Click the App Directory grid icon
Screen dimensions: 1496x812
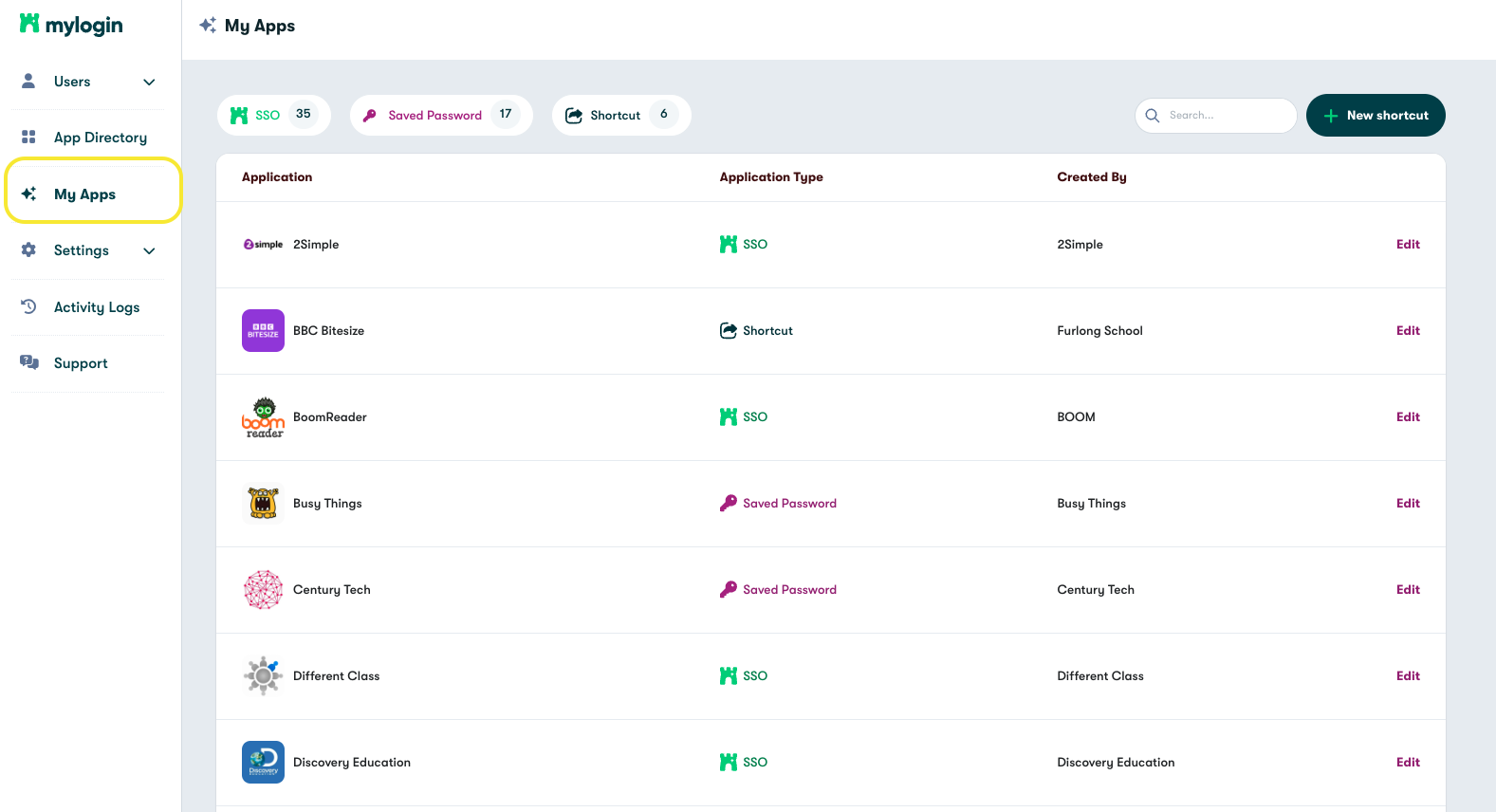(28, 137)
